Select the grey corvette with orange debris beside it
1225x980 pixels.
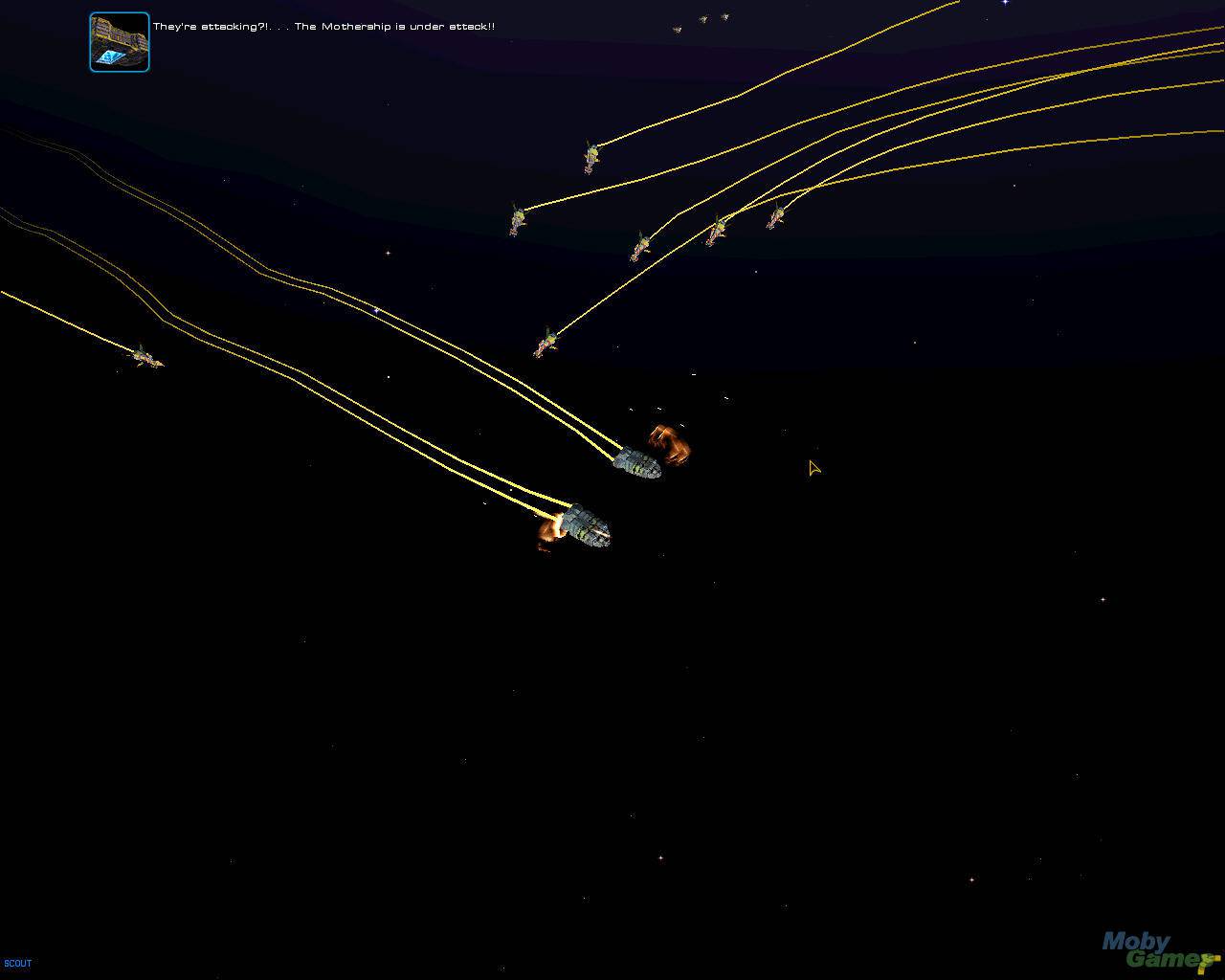point(637,463)
